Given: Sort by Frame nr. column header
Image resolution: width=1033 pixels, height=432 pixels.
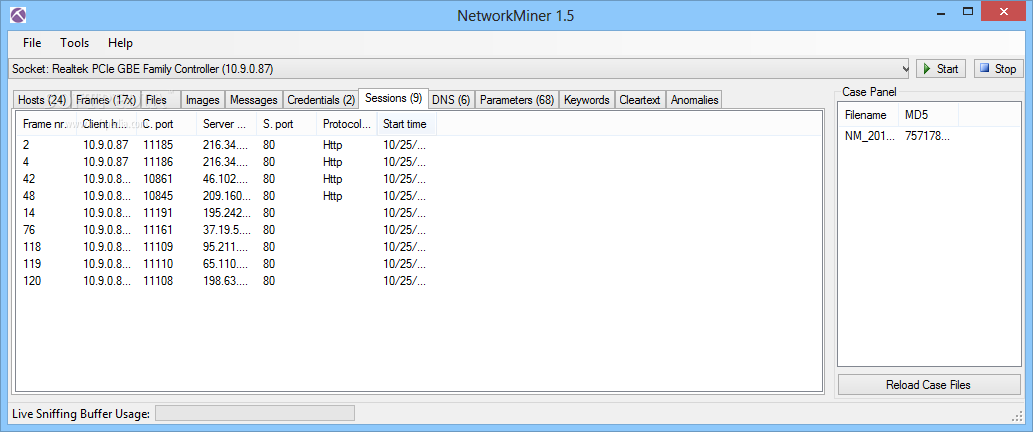Looking at the screenshot, I should coord(46,124).
